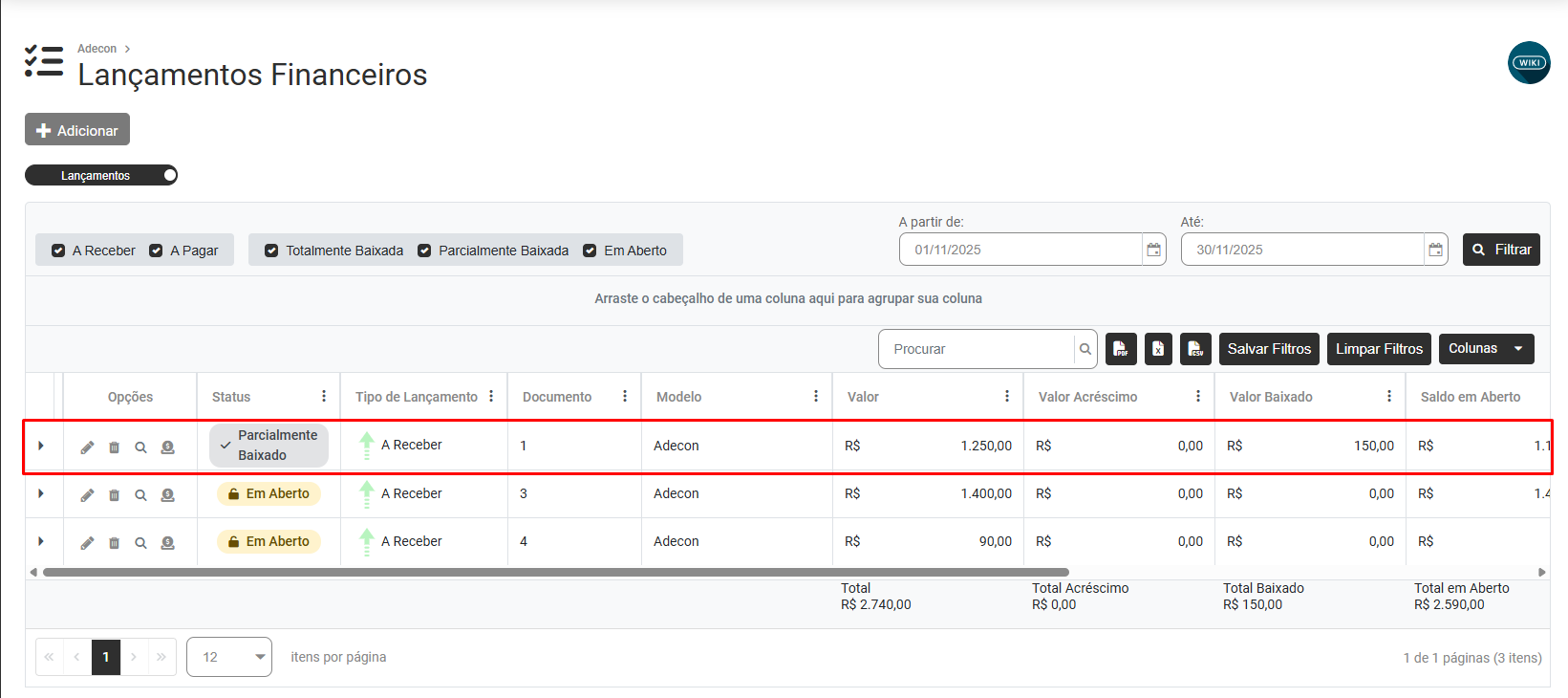Viewport: 1568px width, 698px height.
Task: Uncheck the A Receber checkbox
Action: [x=58, y=251]
